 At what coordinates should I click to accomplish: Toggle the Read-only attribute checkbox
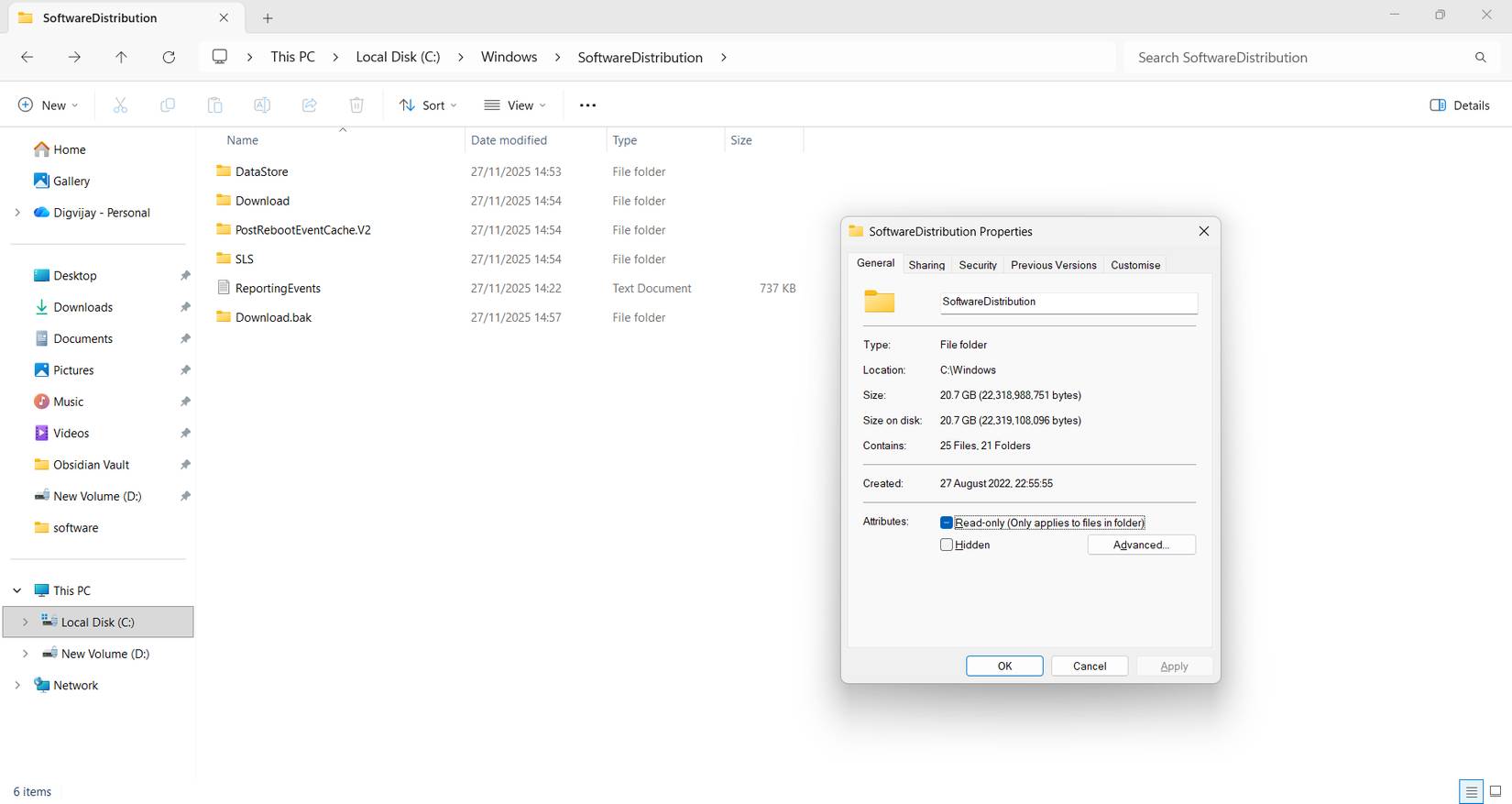[947, 523]
